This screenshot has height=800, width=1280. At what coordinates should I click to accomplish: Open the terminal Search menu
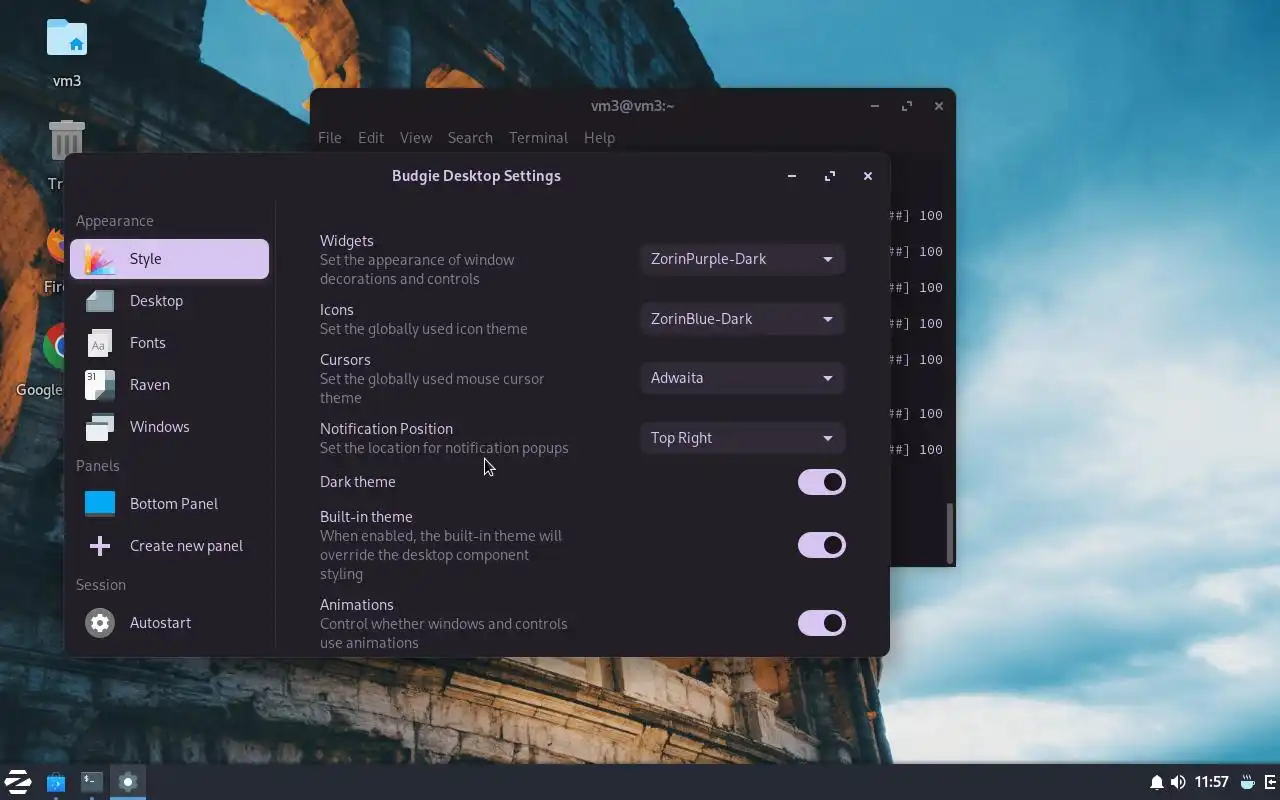pyautogui.click(x=470, y=138)
